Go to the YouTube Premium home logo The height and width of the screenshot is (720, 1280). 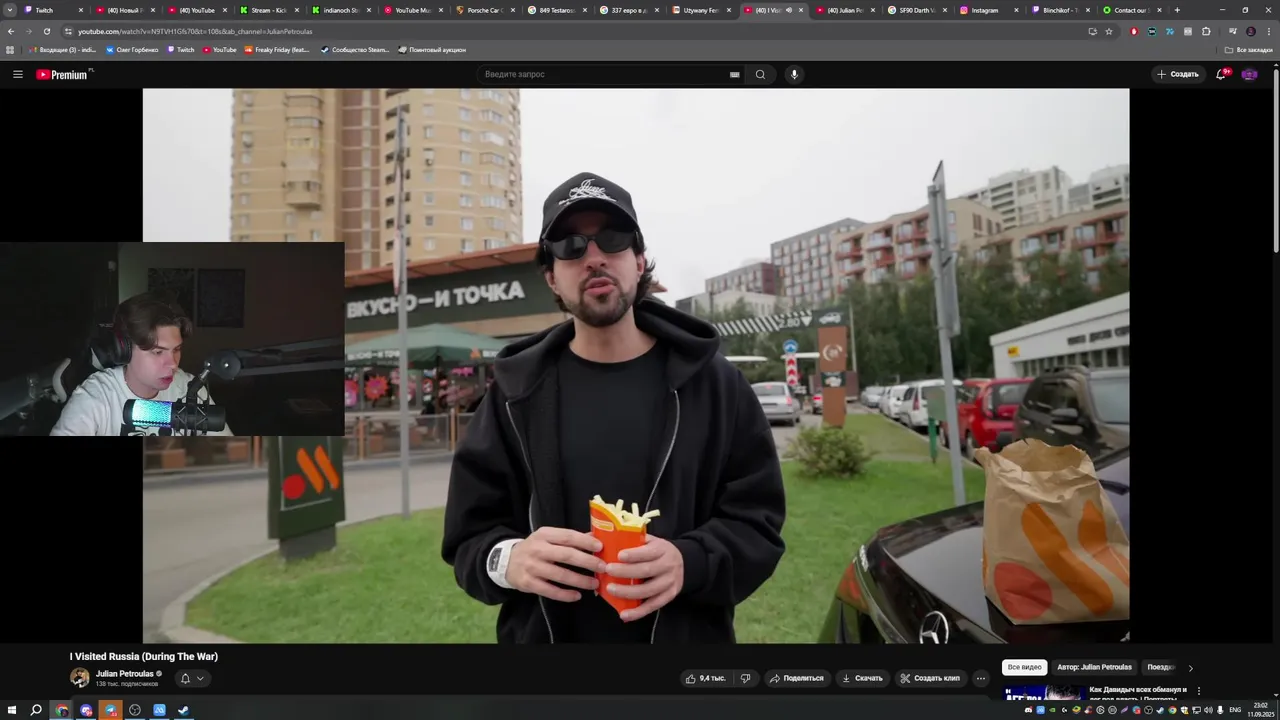[64, 74]
